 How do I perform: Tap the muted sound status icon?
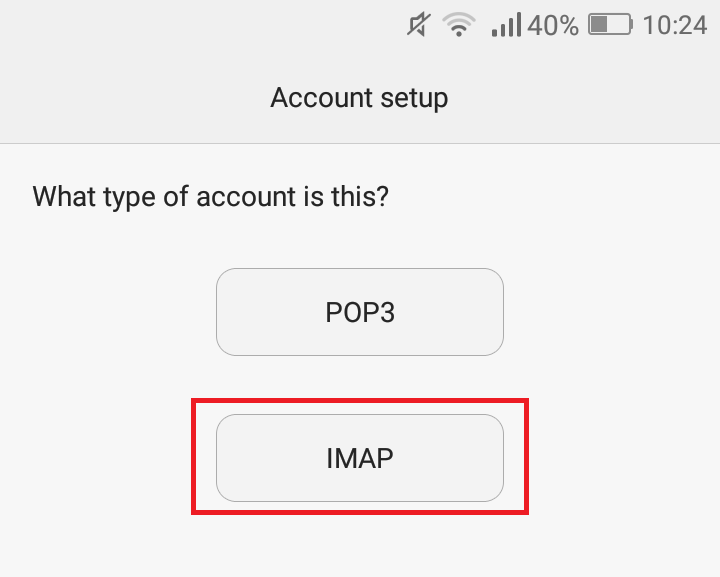pyautogui.click(x=420, y=25)
